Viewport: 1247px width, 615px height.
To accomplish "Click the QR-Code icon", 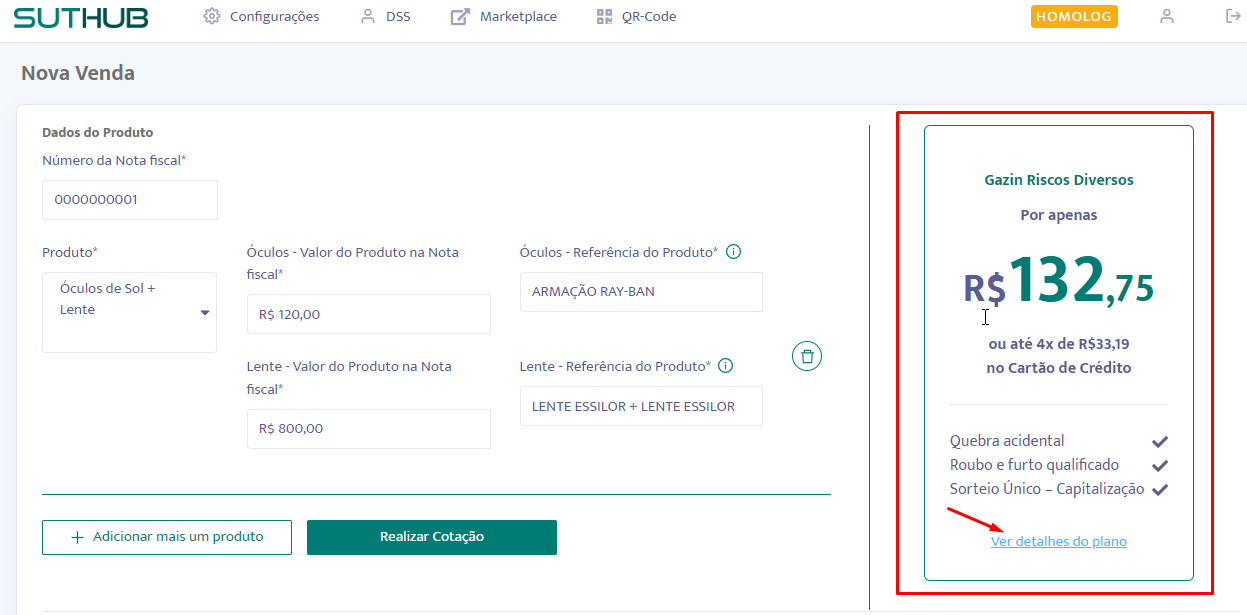I will click(x=603, y=16).
